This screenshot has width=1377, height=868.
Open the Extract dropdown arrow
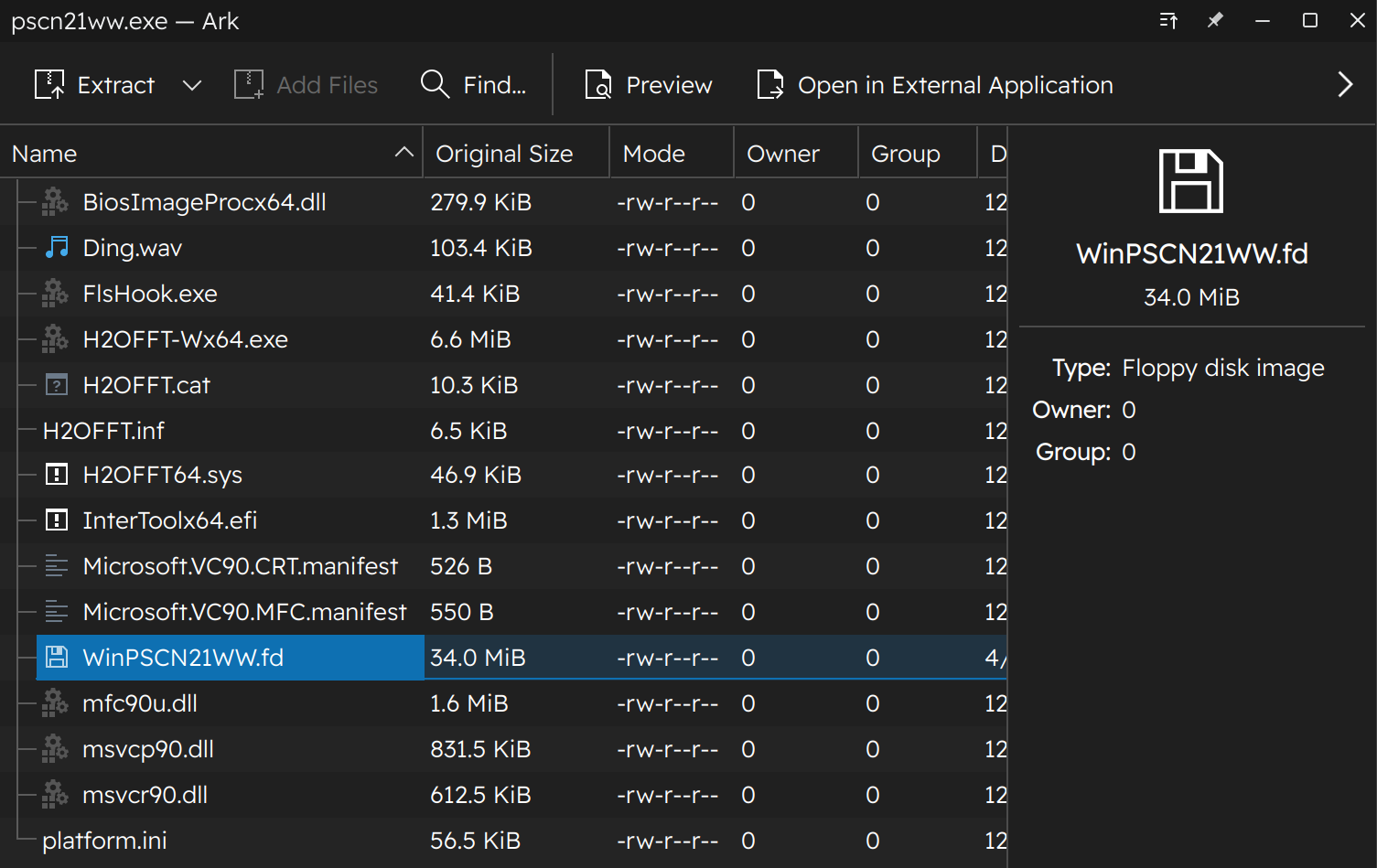[192, 85]
